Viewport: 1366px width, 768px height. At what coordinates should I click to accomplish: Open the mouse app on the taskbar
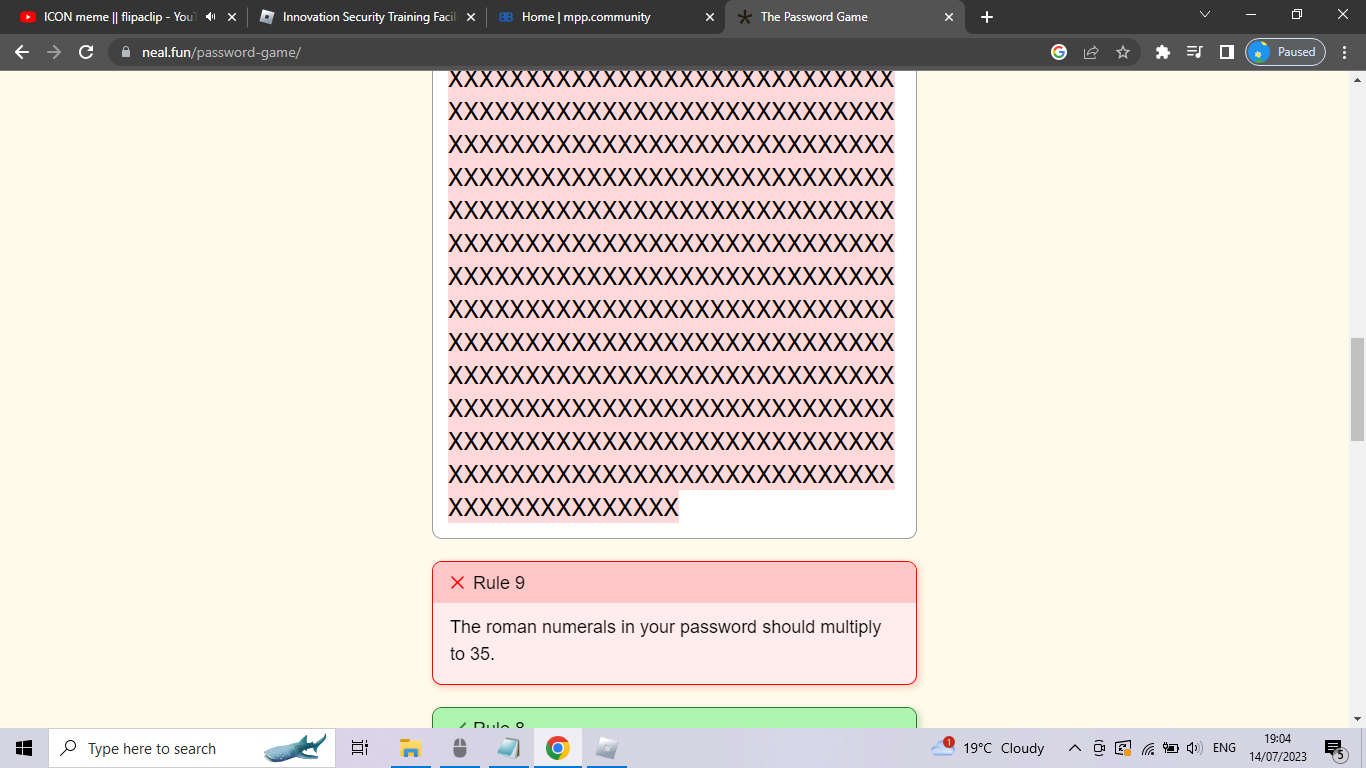459,748
